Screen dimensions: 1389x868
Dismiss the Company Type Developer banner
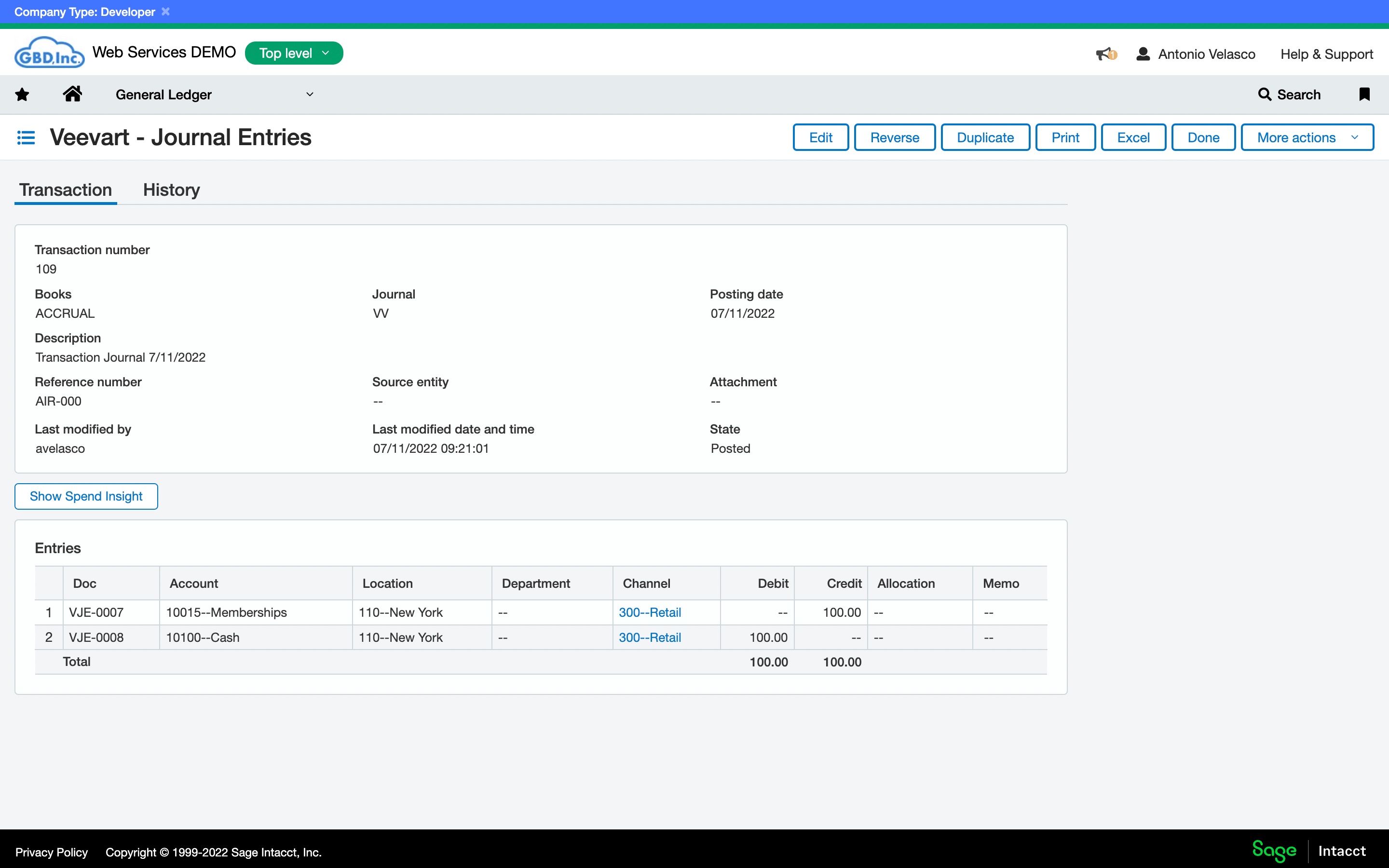pos(166,11)
